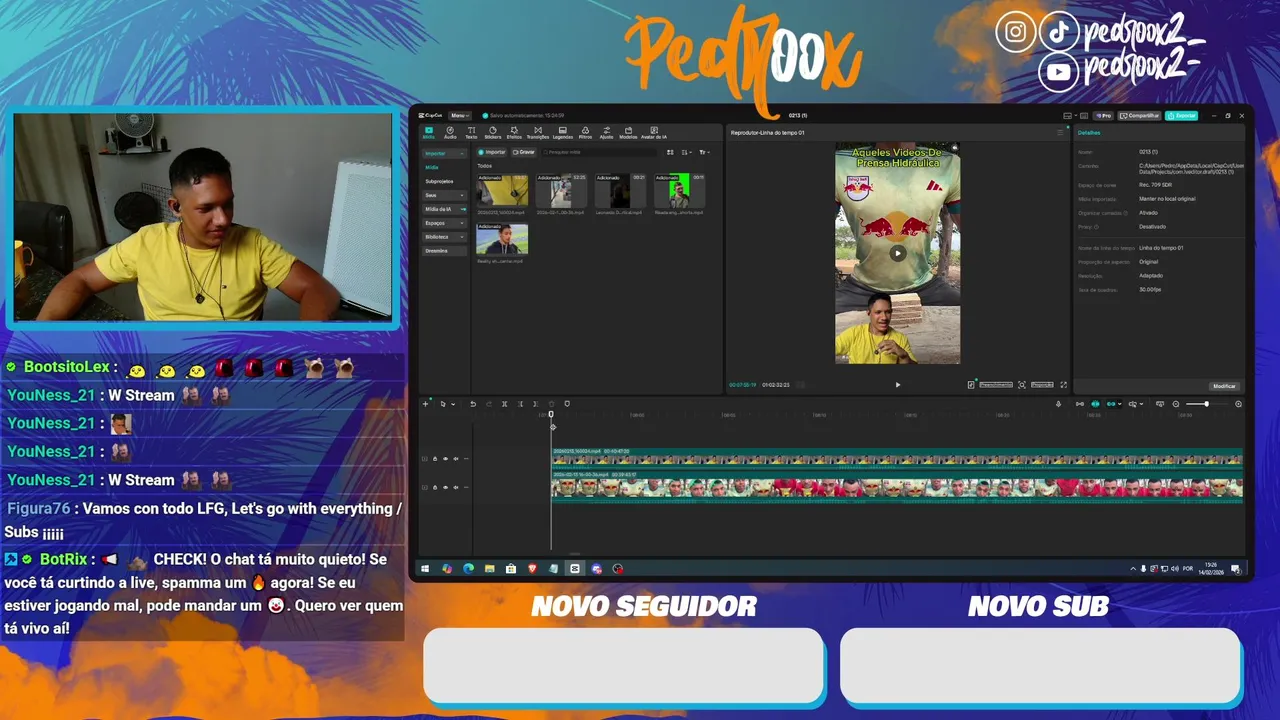The width and height of the screenshot is (1280, 720).
Task: Toggle grid view of media items
Action: (670, 152)
